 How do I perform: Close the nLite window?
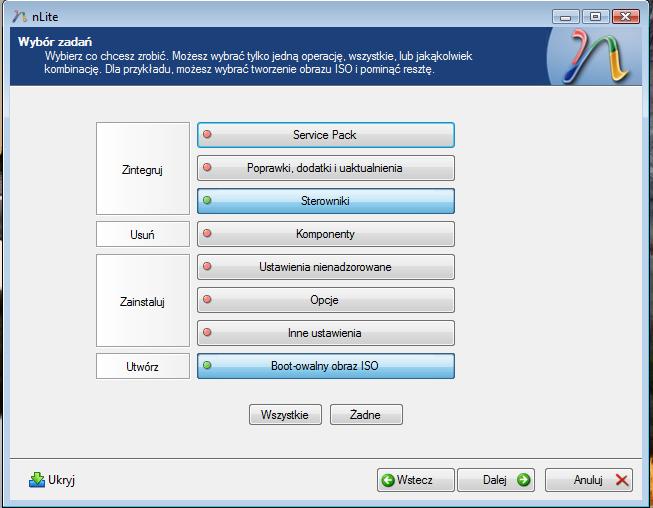[626, 17]
